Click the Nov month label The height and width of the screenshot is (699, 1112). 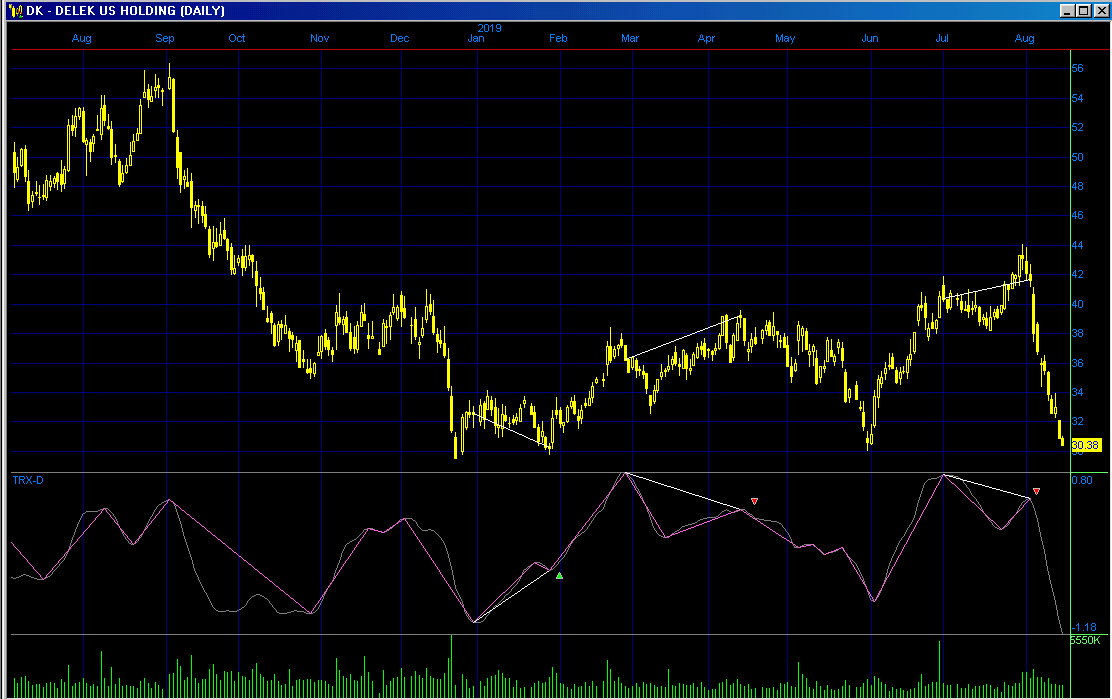(319, 38)
